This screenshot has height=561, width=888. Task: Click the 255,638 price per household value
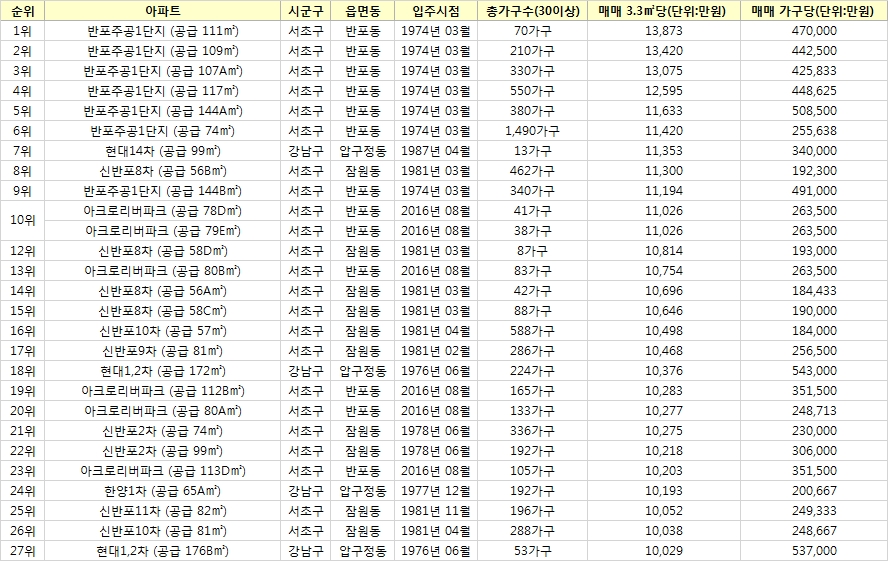pyautogui.click(x=814, y=131)
